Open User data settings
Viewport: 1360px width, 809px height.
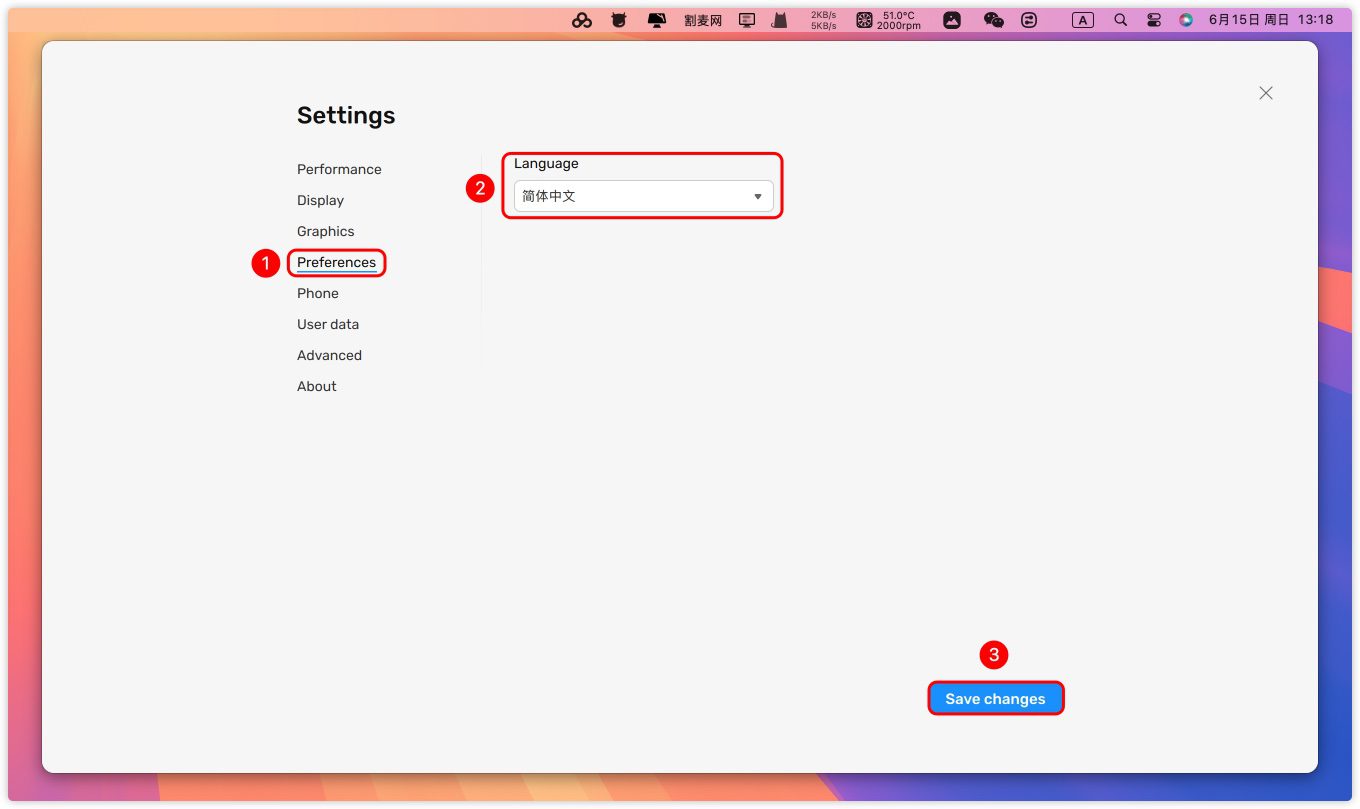327,324
